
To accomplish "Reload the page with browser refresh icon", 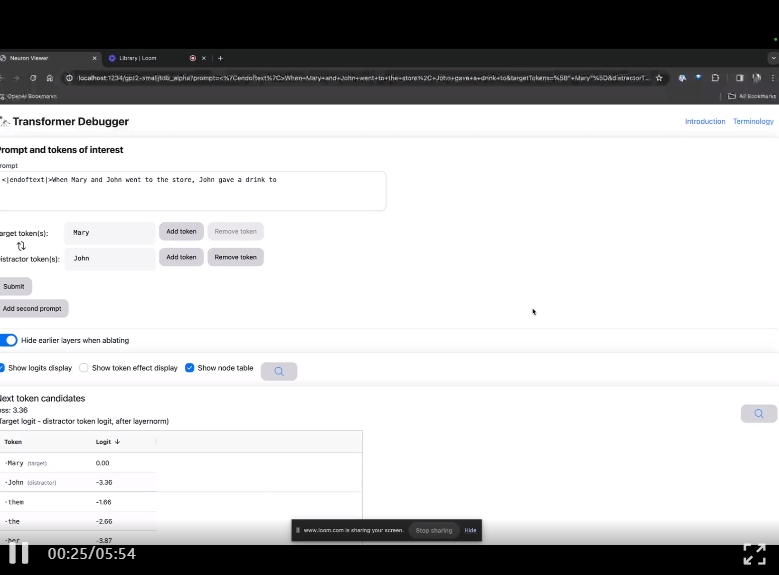I will [x=33, y=78].
